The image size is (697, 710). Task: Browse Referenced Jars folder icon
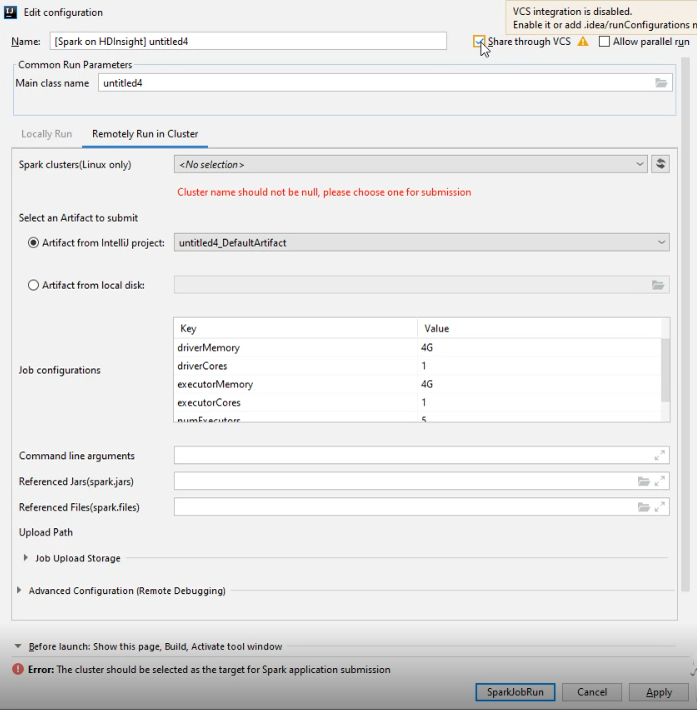[644, 481]
